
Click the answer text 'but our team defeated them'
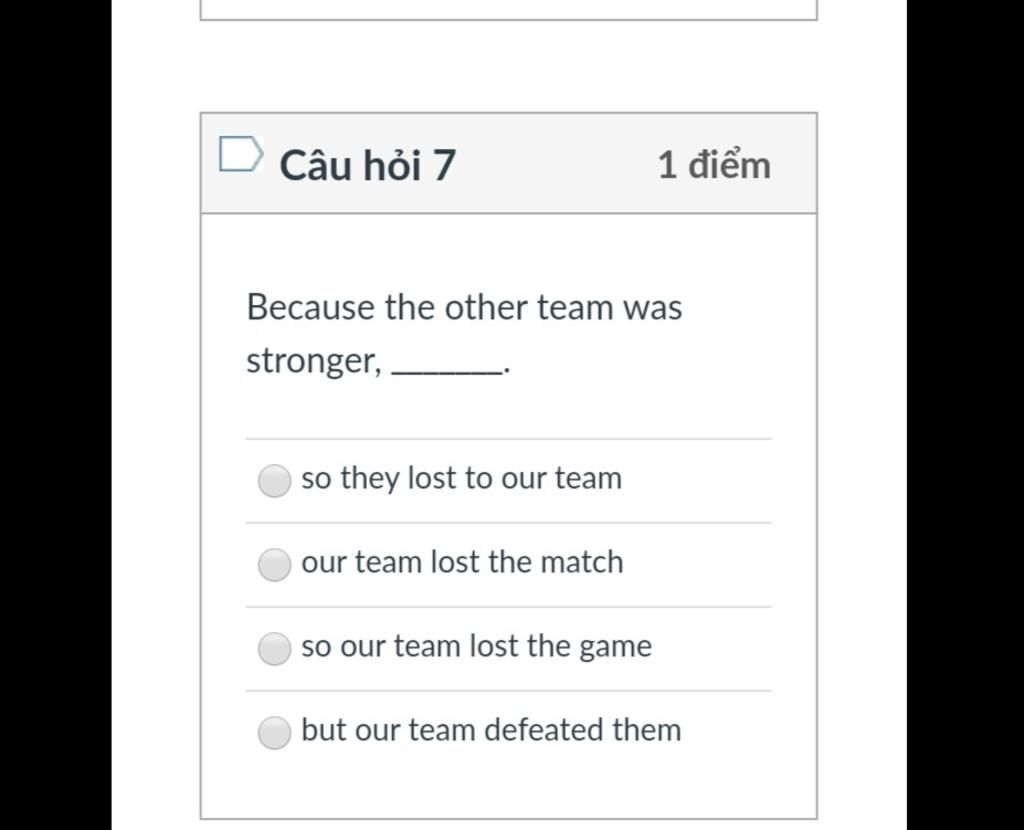491,729
